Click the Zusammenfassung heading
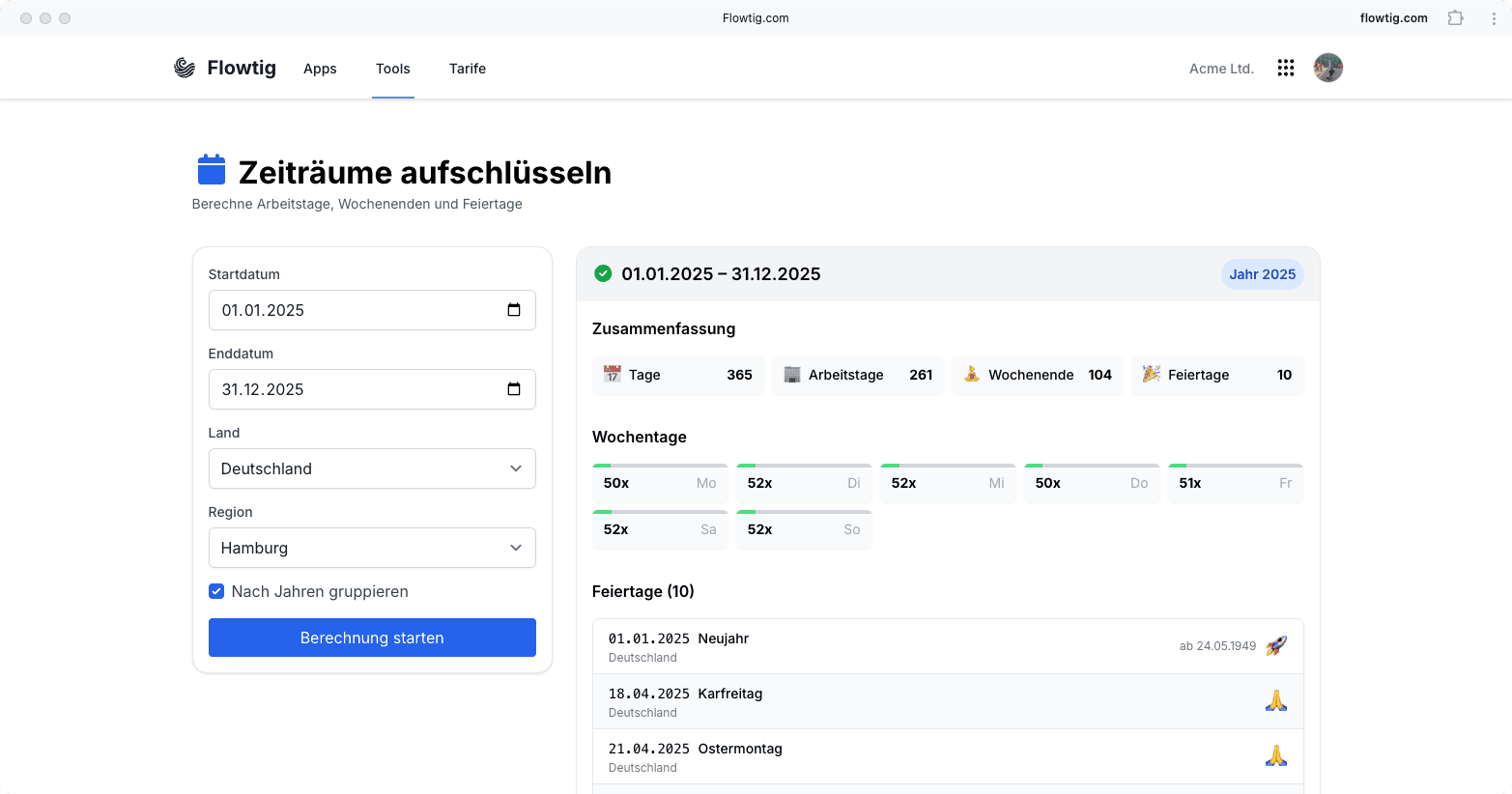Viewport: 1512px width, 794px height. pyautogui.click(x=664, y=328)
